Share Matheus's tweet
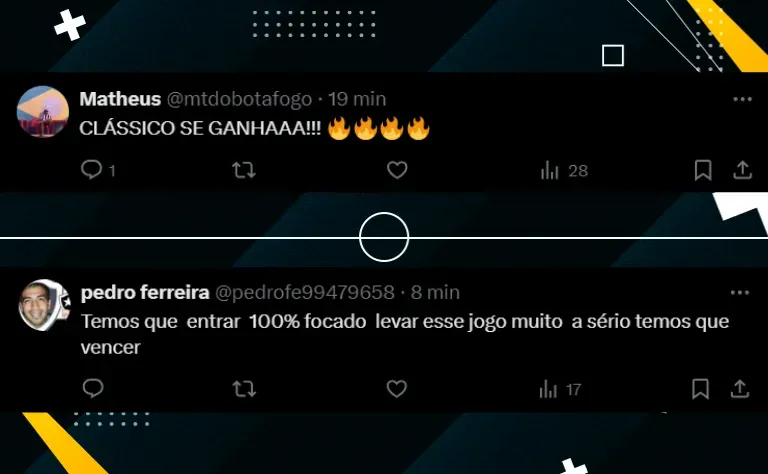 [x=743, y=170]
